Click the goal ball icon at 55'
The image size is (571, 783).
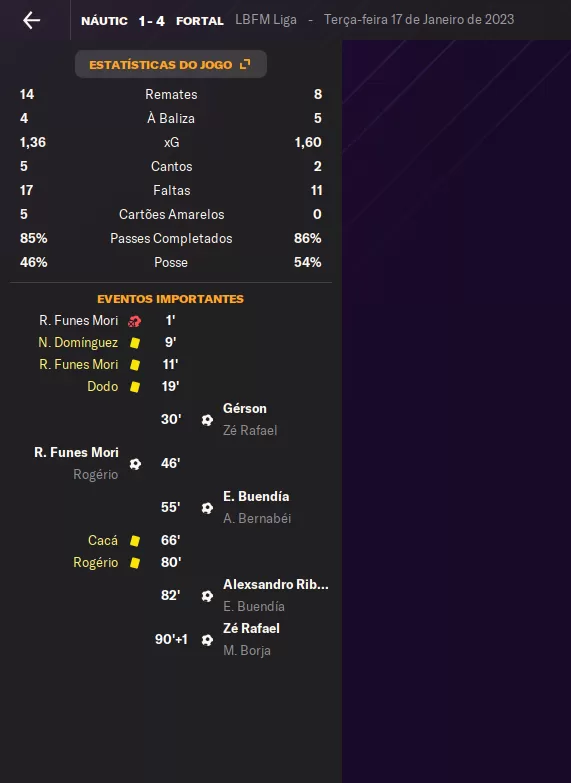207,508
